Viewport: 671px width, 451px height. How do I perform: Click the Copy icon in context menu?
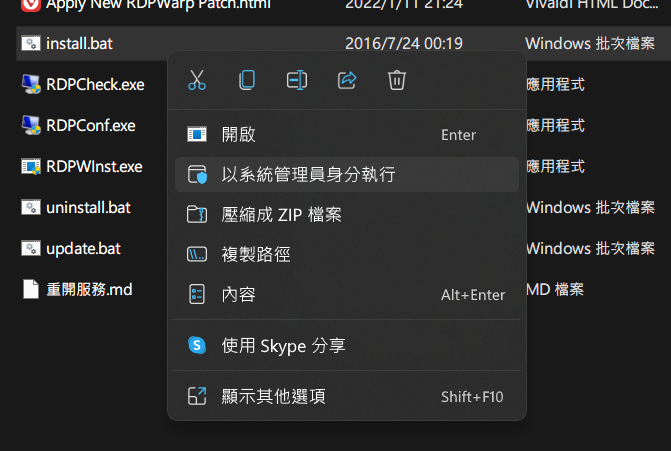pyautogui.click(x=247, y=80)
